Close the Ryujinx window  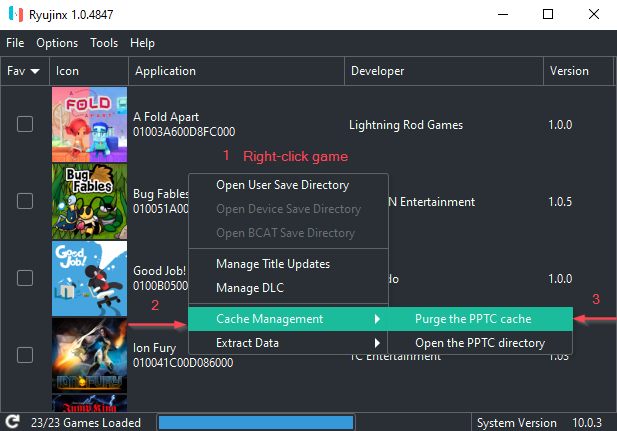(x=594, y=15)
